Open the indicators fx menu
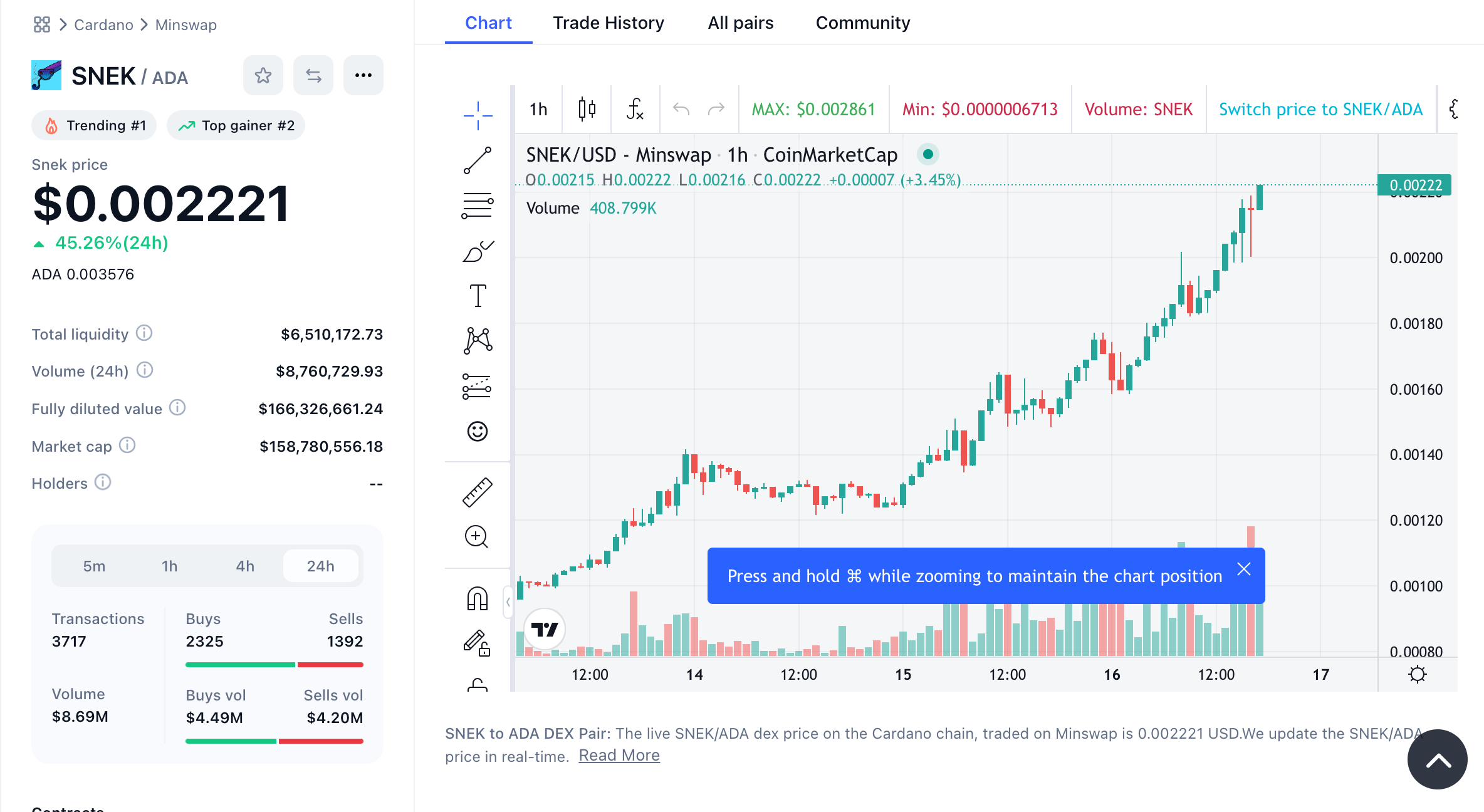 click(x=635, y=109)
